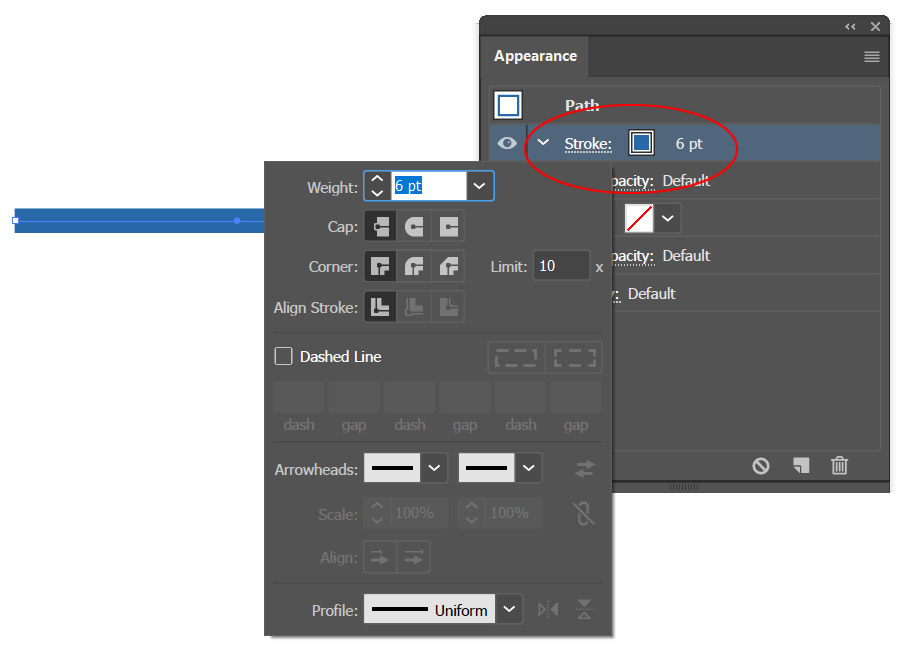
Task: Switch to the Appearance tab
Action: [535, 56]
